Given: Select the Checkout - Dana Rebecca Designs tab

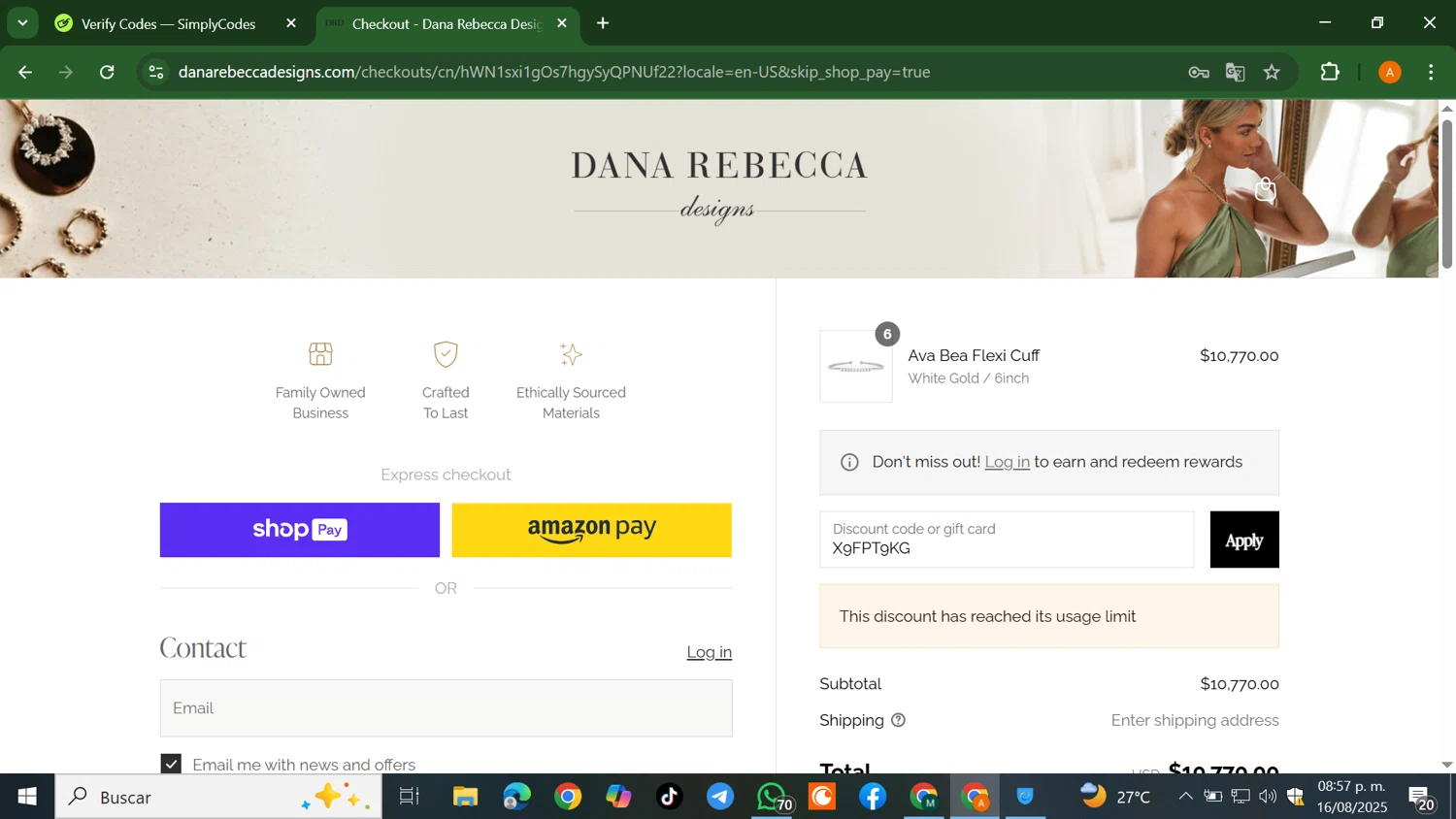Looking at the screenshot, I should click(x=447, y=23).
